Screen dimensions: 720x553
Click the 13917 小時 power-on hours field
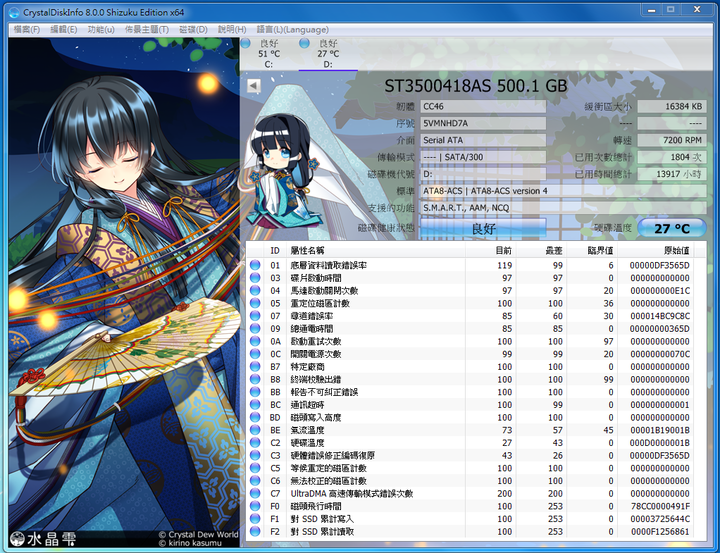tap(672, 174)
